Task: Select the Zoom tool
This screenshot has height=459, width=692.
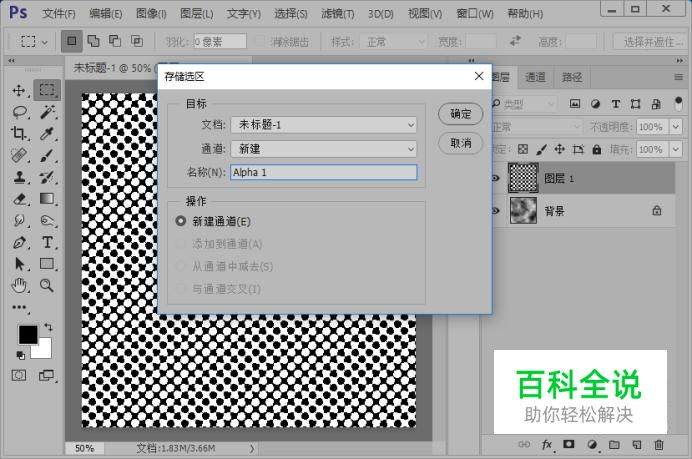Action: tap(47, 286)
